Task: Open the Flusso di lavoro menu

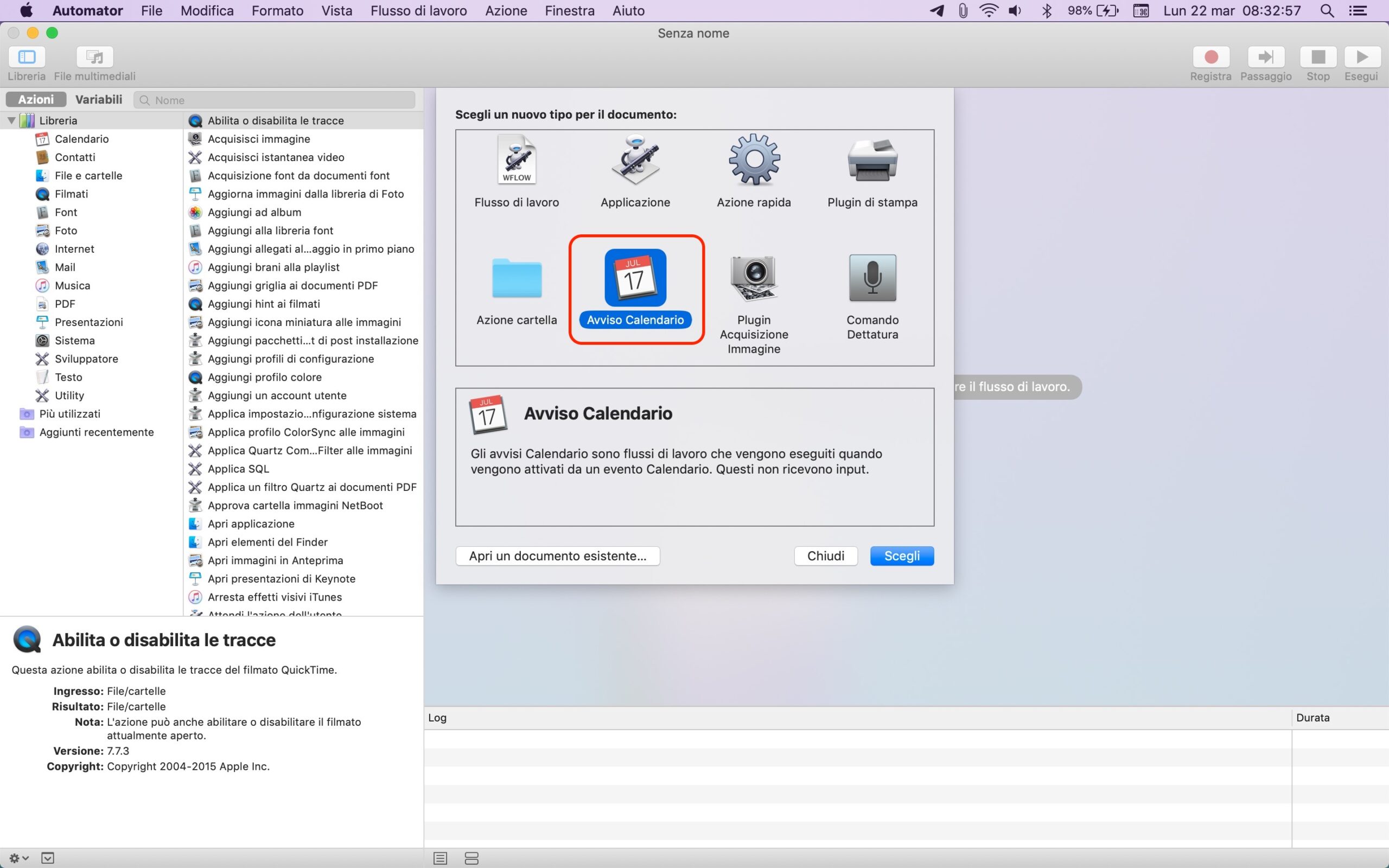Action: point(418,10)
